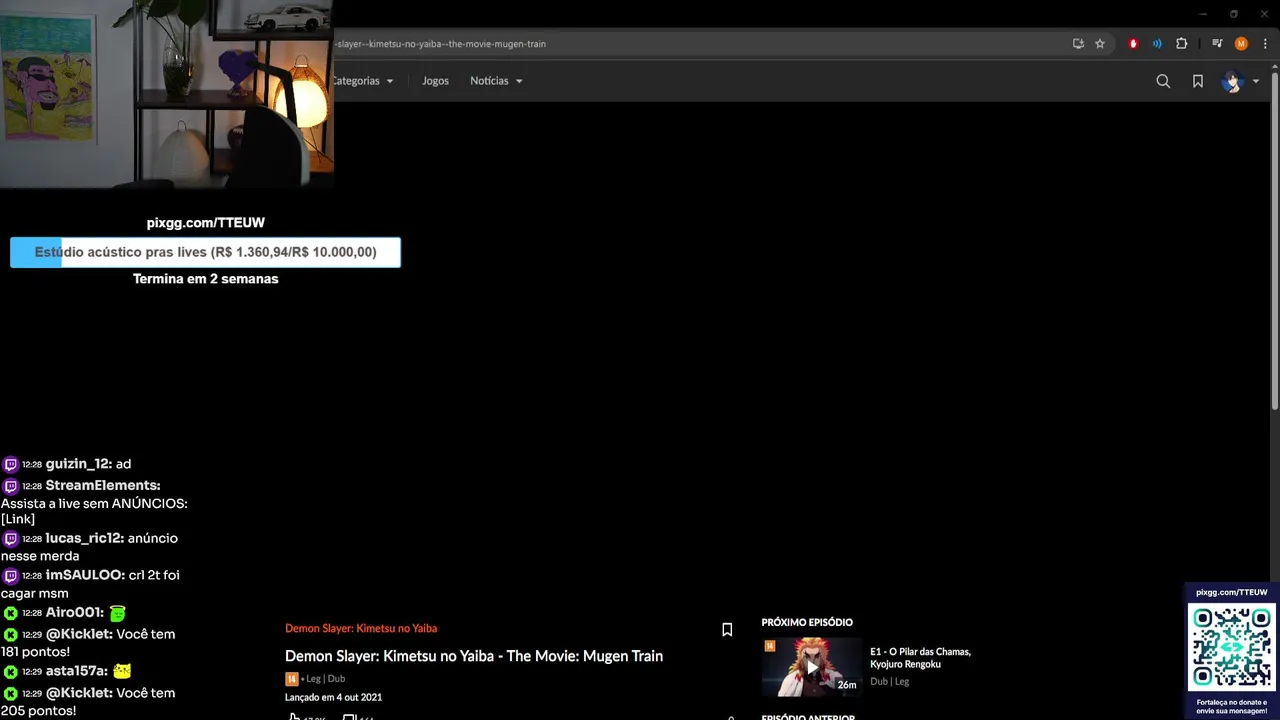Click StreamElements chat username
Image resolution: width=1280 pixels, height=720 pixels.
coord(103,485)
